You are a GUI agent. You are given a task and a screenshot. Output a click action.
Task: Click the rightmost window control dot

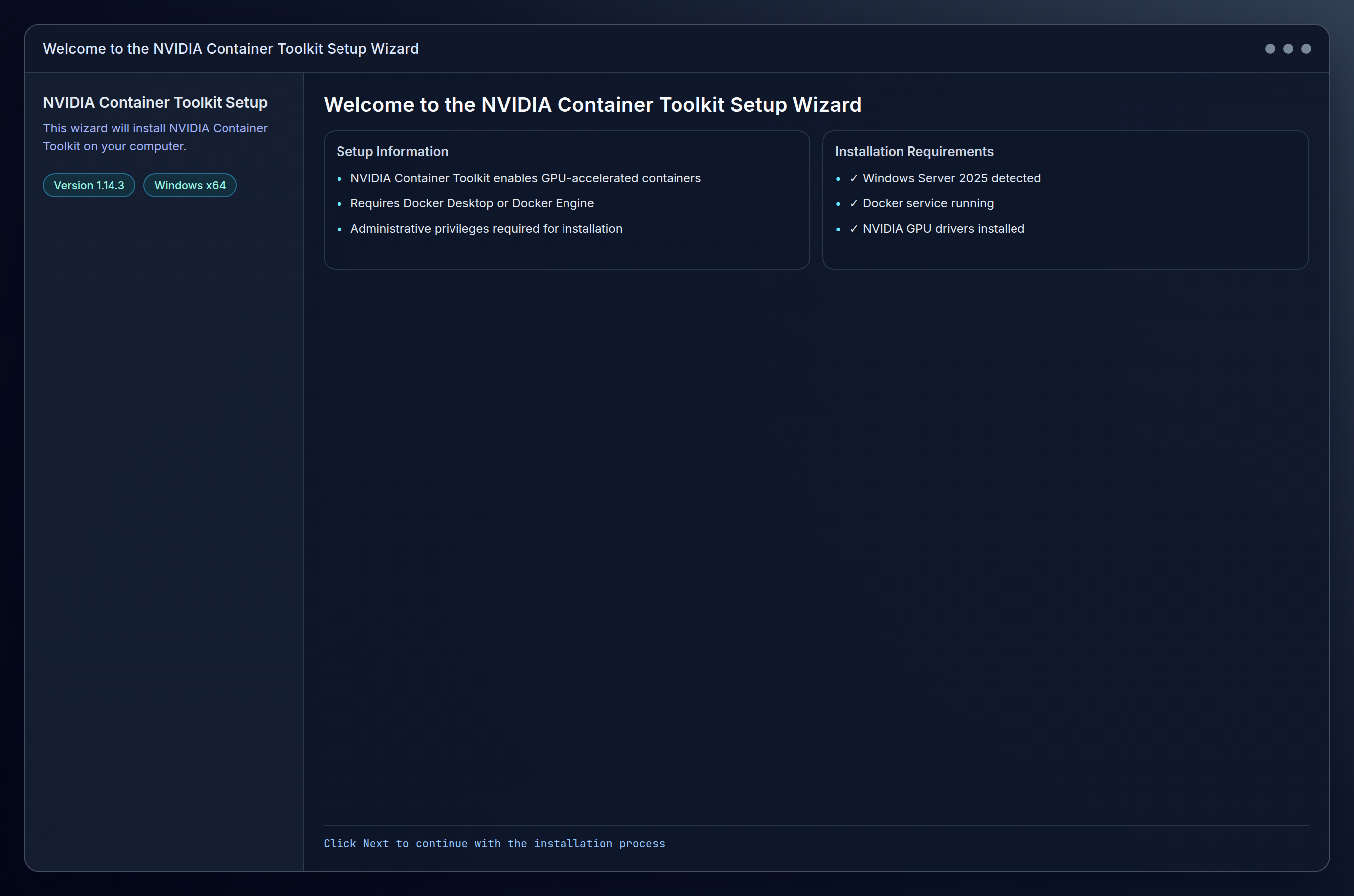coord(1306,49)
